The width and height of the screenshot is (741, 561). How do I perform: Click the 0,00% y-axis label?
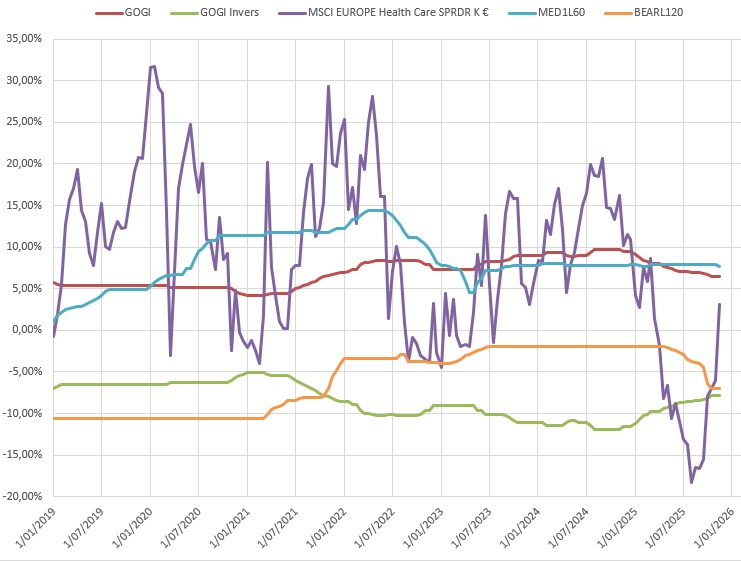point(27,330)
